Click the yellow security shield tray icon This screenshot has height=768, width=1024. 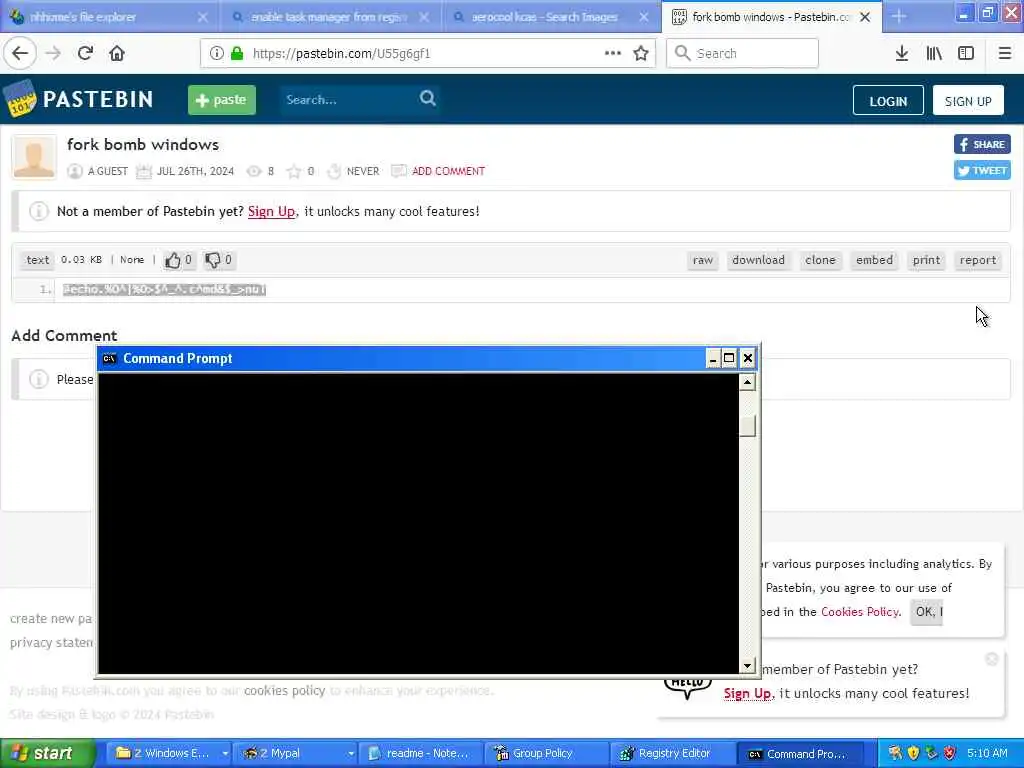pyautogui.click(x=914, y=754)
